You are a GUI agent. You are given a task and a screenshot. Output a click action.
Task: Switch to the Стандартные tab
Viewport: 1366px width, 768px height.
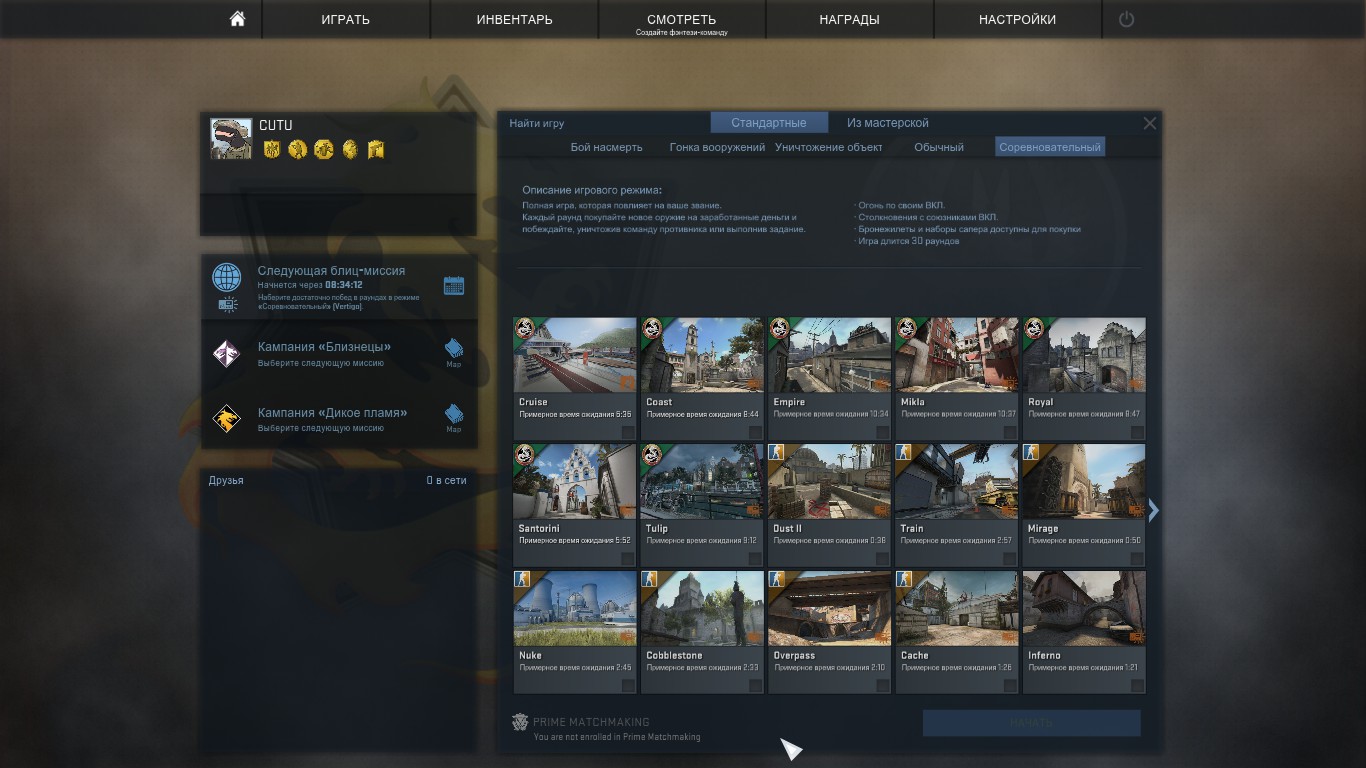[769, 123]
